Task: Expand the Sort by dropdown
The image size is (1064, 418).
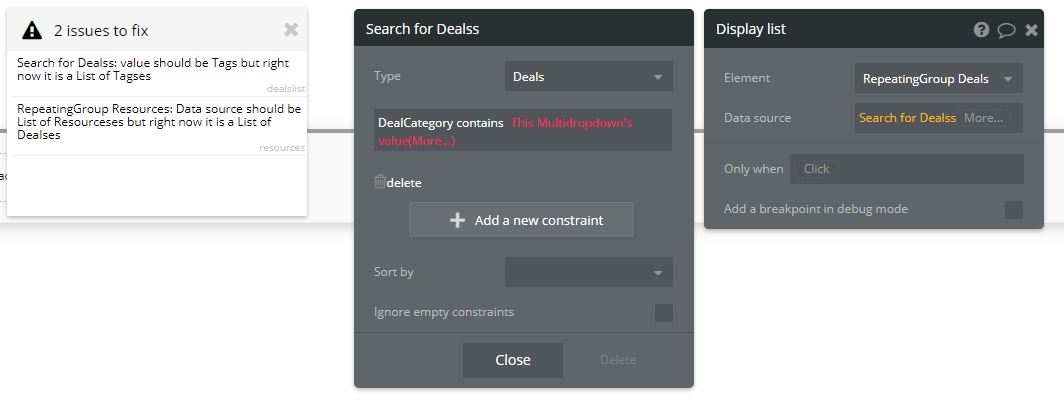Action: point(588,272)
